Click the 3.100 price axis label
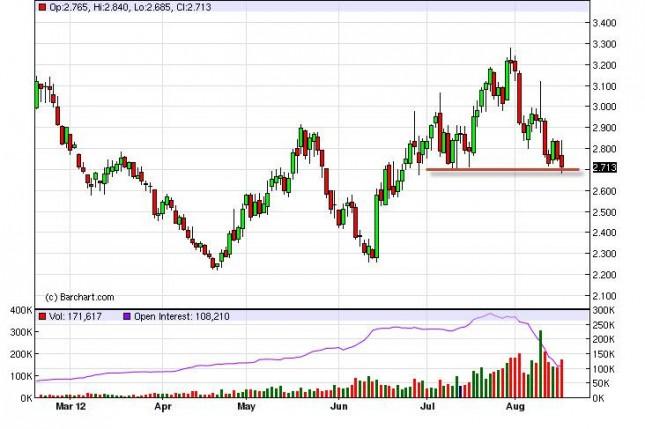Image resolution: width=645 pixels, height=429 pixels. coord(604,86)
